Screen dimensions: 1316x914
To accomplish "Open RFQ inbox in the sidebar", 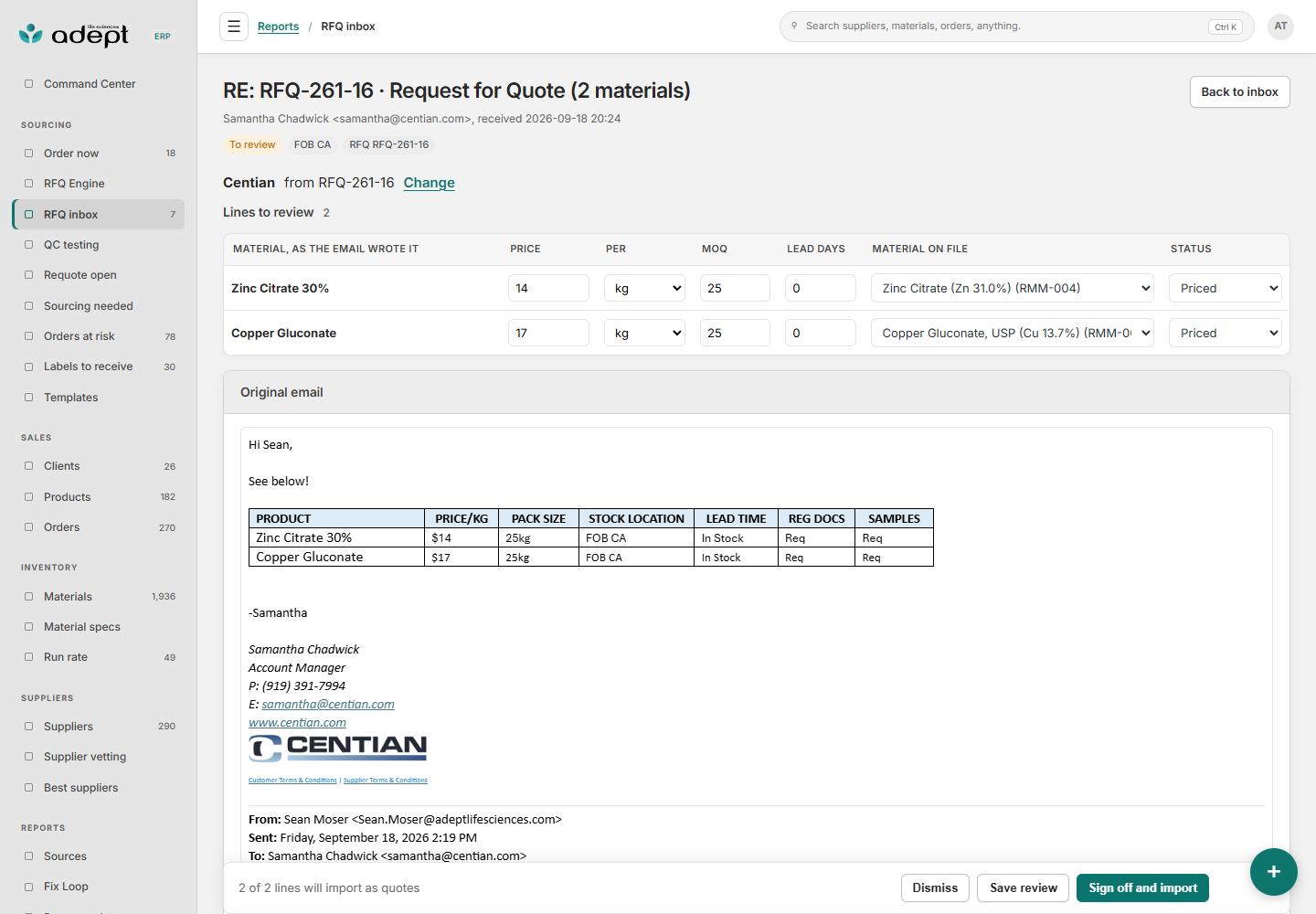I will click(99, 215).
